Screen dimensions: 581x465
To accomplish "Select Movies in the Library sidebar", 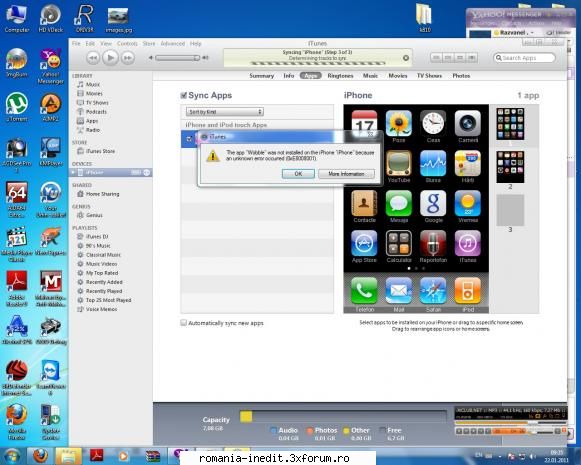I will [x=94, y=93].
